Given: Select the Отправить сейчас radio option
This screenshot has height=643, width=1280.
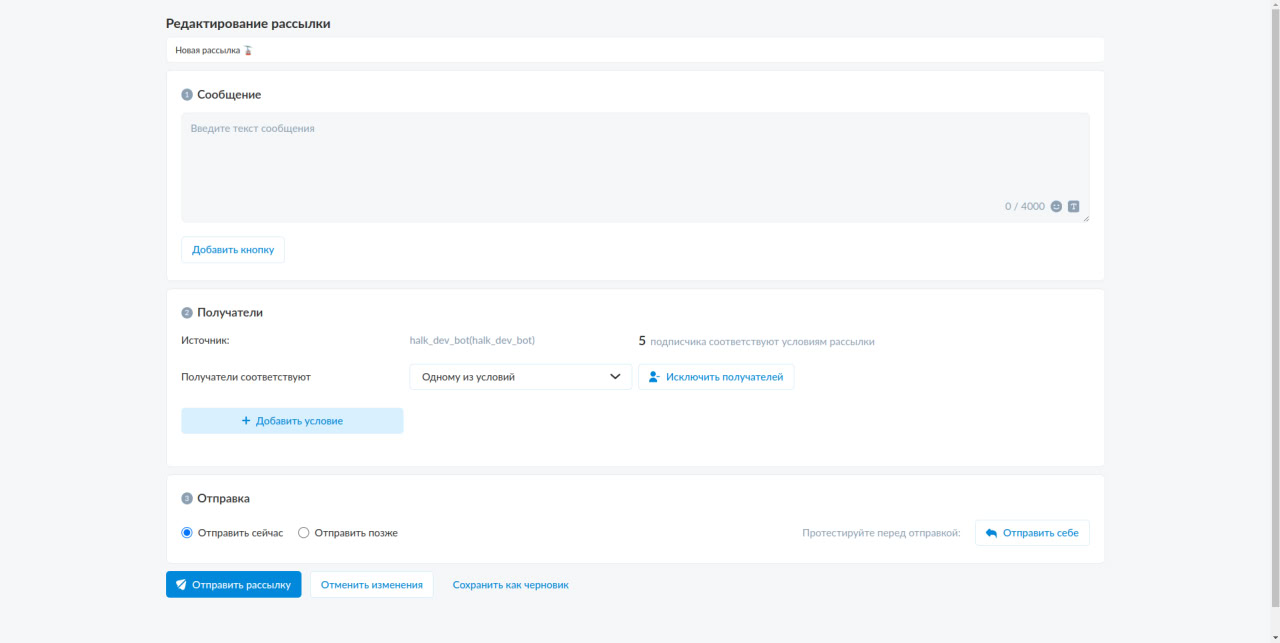Looking at the screenshot, I should point(187,533).
